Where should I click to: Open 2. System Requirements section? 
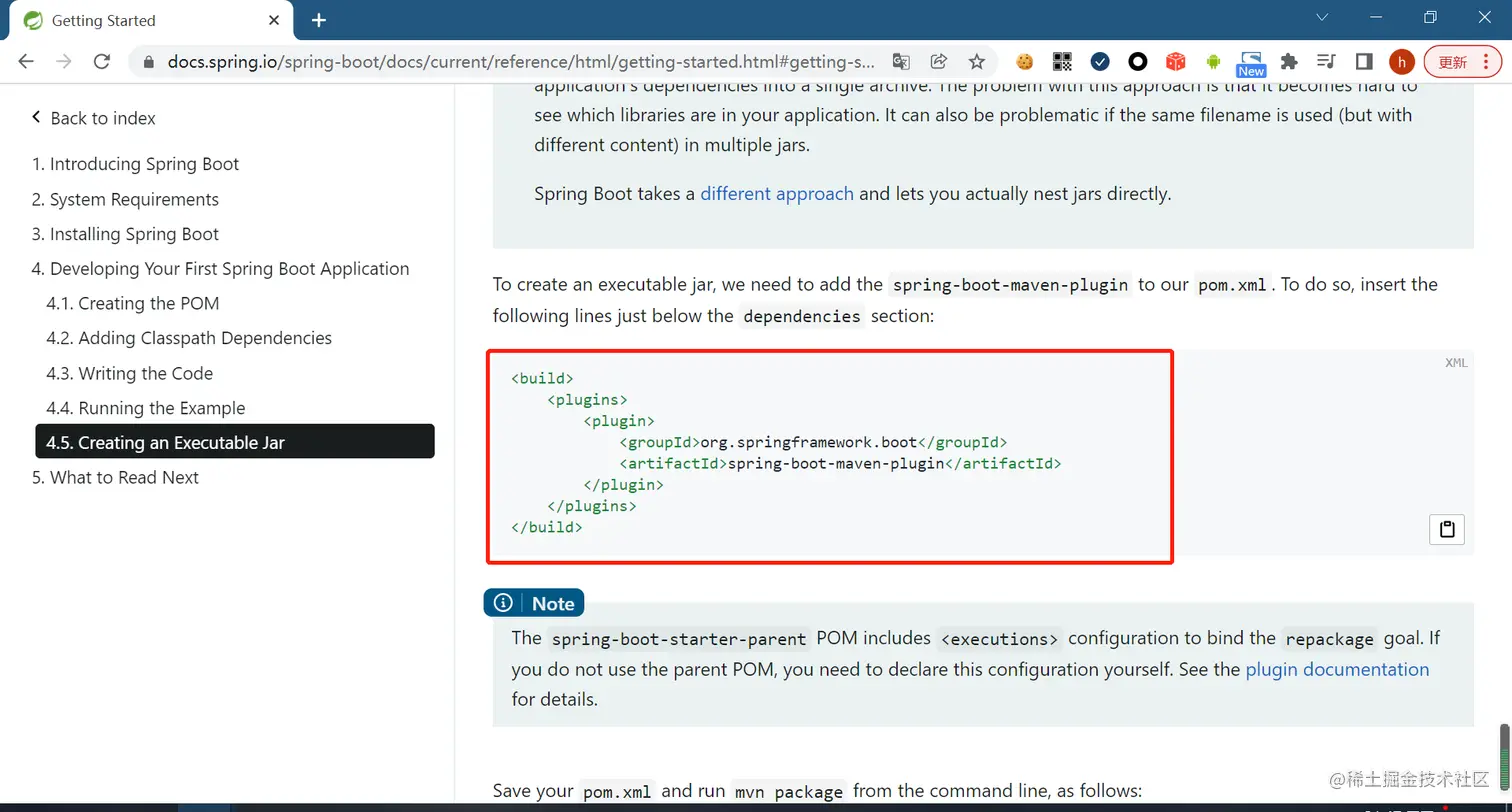(125, 199)
